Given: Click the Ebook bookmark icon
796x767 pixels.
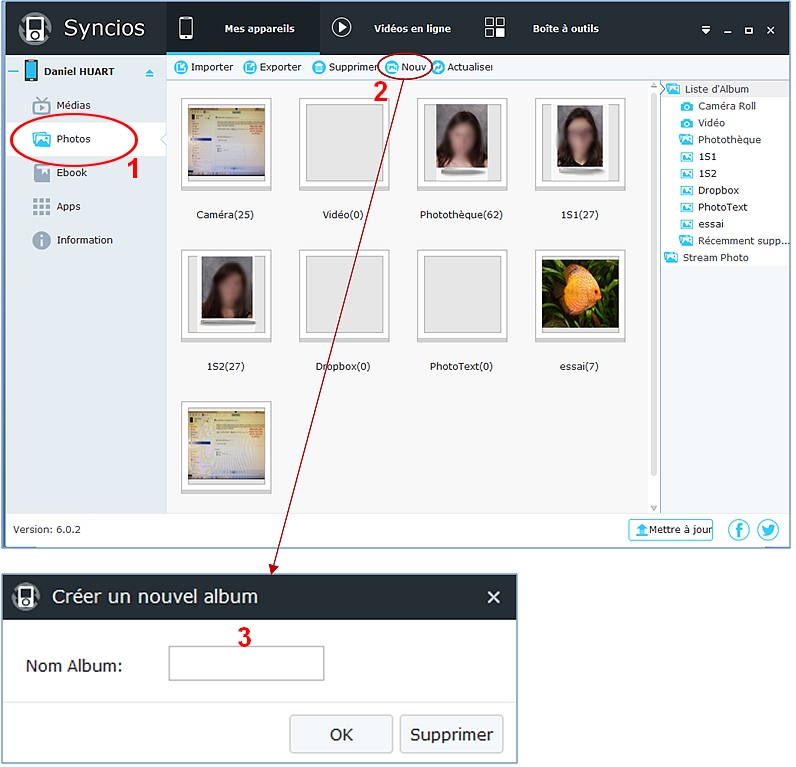Looking at the screenshot, I should click(x=42, y=174).
